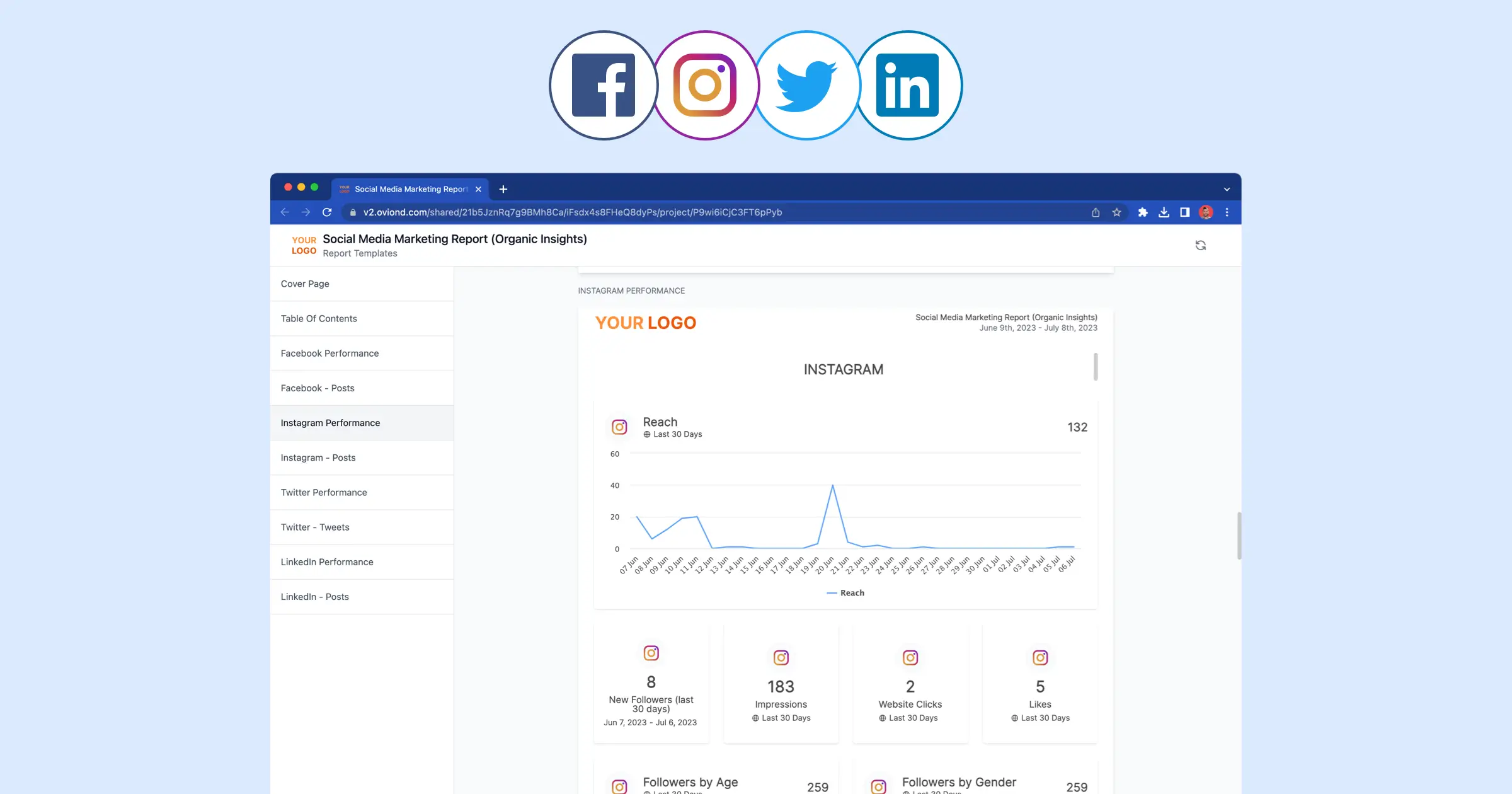1512x794 pixels.
Task: Click the Likes label on the card
Action: (x=1040, y=705)
